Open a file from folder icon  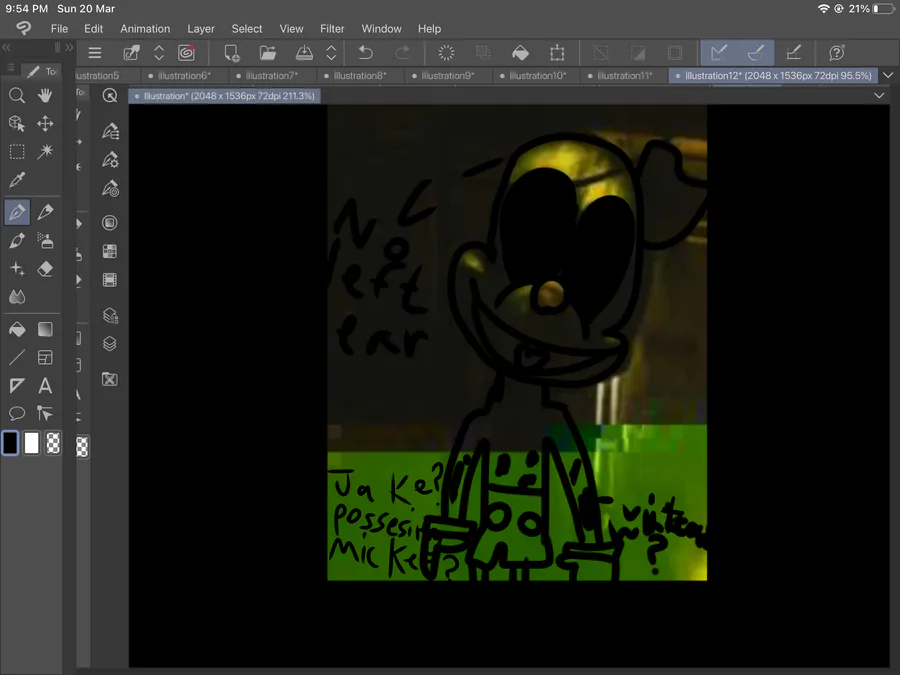(267, 53)
